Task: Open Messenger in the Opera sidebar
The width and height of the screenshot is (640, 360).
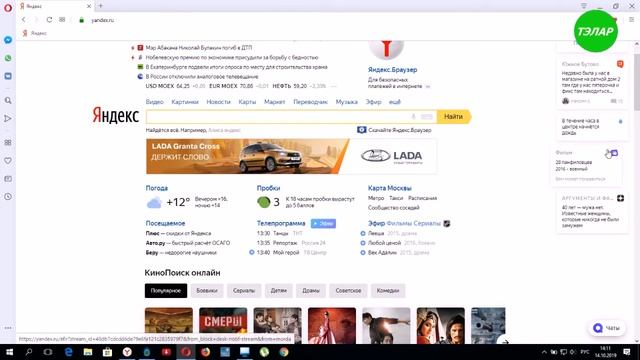Action: [8, 40]
